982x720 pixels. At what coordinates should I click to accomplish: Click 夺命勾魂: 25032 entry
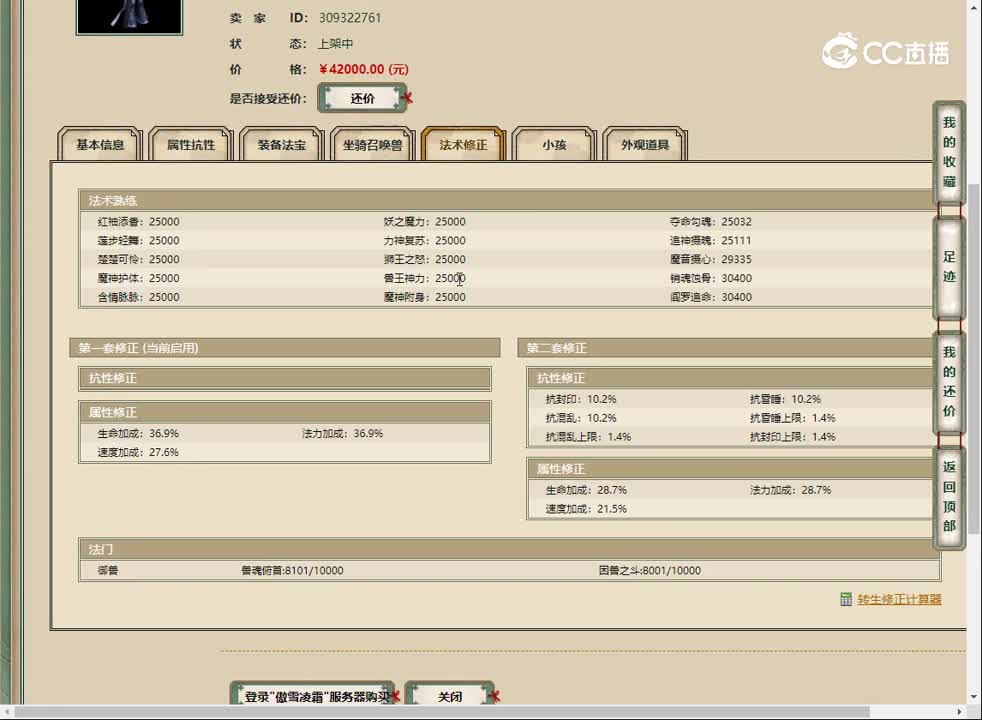[x=711, y=222]
